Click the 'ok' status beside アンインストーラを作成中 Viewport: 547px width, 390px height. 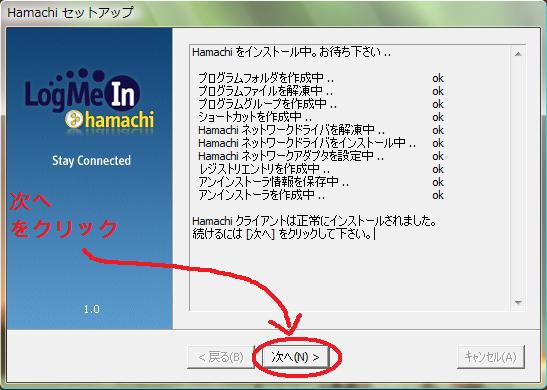click(x=438, y=195)
